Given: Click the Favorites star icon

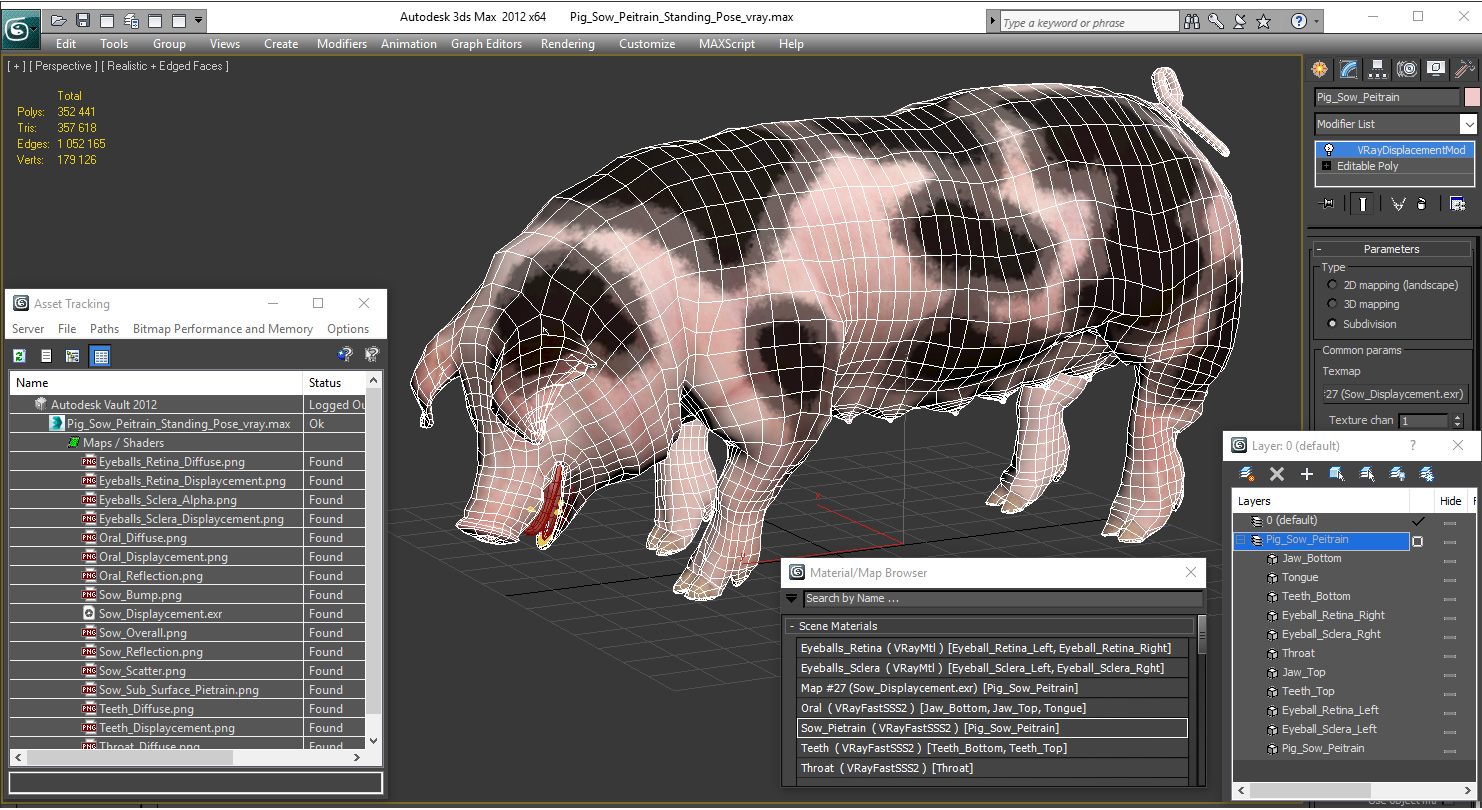Looking at the screenshot, I should coord(1264,21).
